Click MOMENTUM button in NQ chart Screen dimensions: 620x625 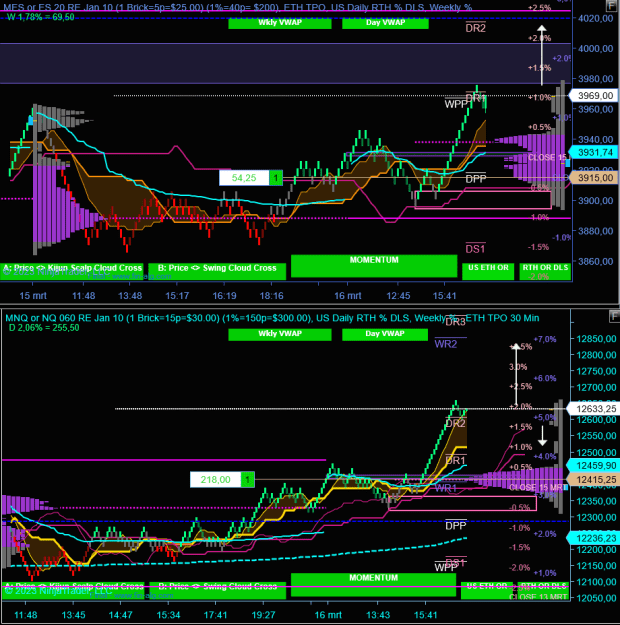(x=373, y=585)
